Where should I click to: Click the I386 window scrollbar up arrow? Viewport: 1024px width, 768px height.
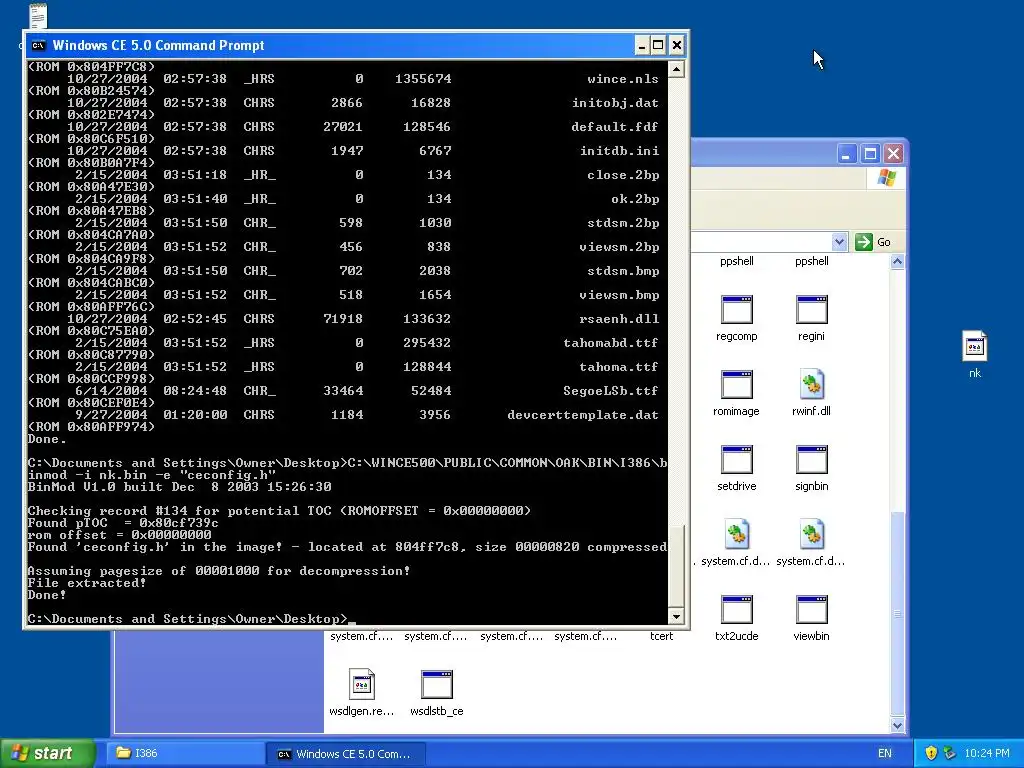[x=897, y=262]
